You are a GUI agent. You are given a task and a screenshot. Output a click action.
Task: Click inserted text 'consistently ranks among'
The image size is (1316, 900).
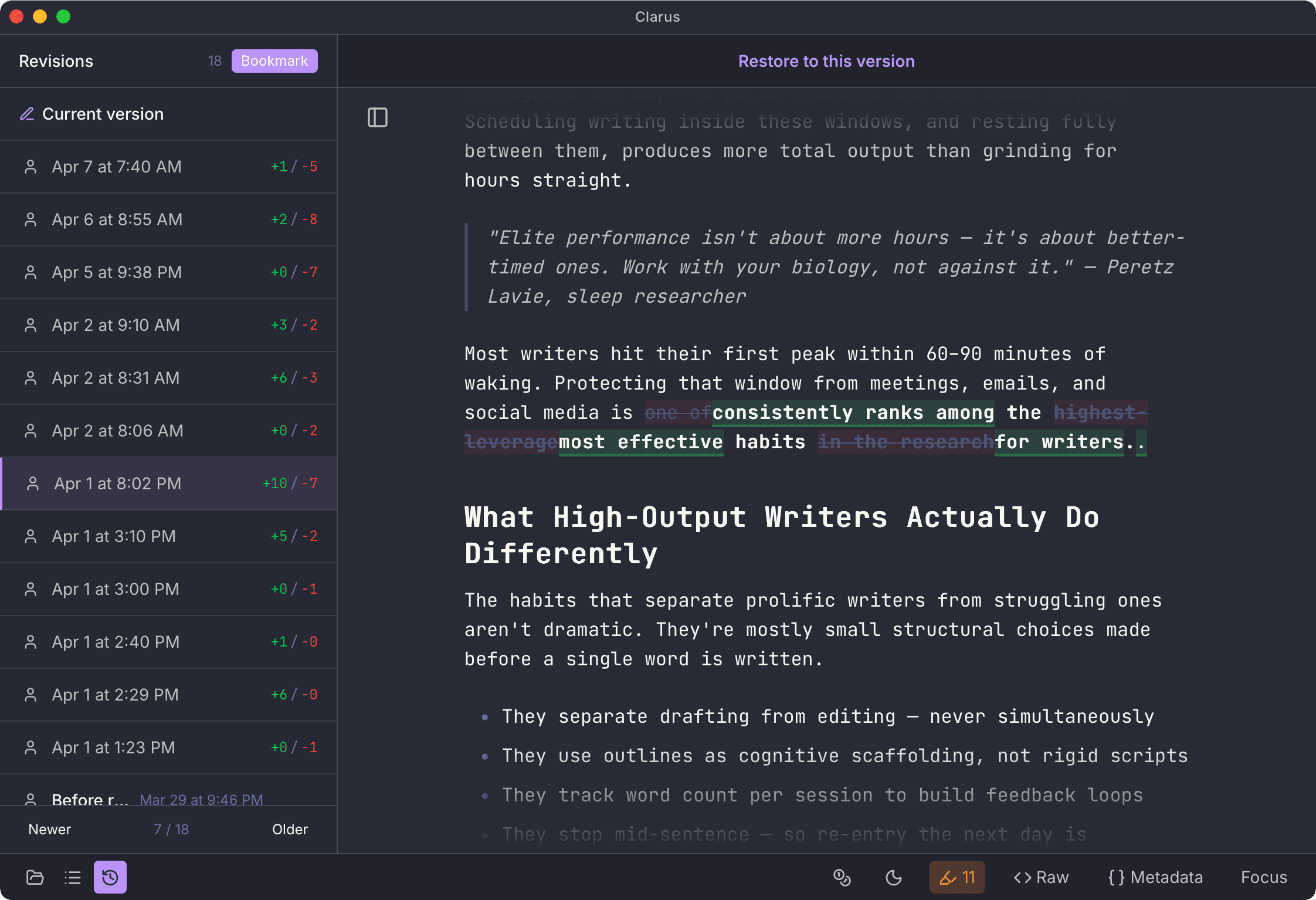[x=853, y=412]
